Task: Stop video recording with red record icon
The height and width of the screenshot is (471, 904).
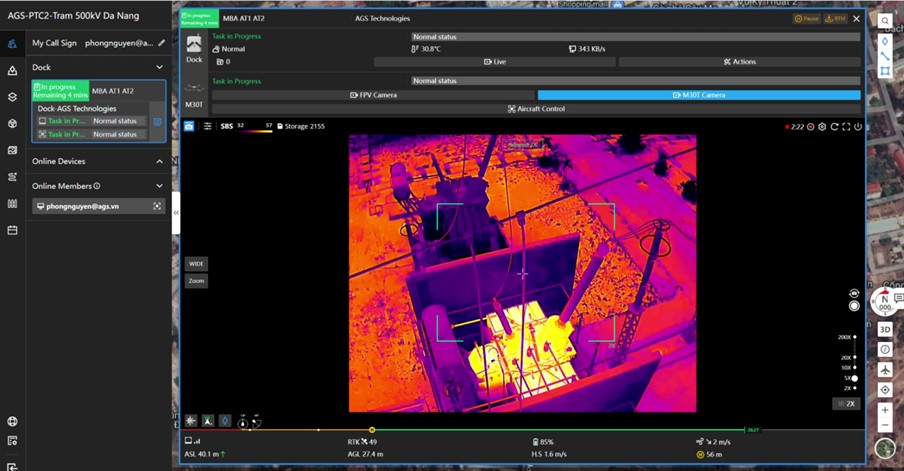Action: [x=811, y=127]
